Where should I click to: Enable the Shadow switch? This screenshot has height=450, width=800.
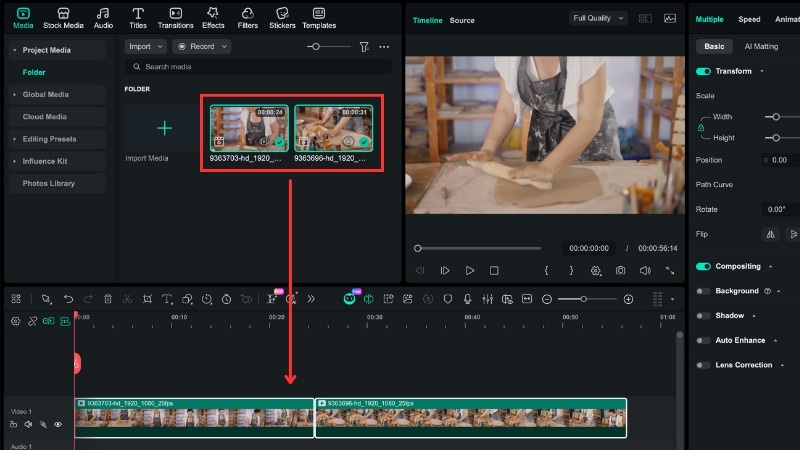pos(703,316)
